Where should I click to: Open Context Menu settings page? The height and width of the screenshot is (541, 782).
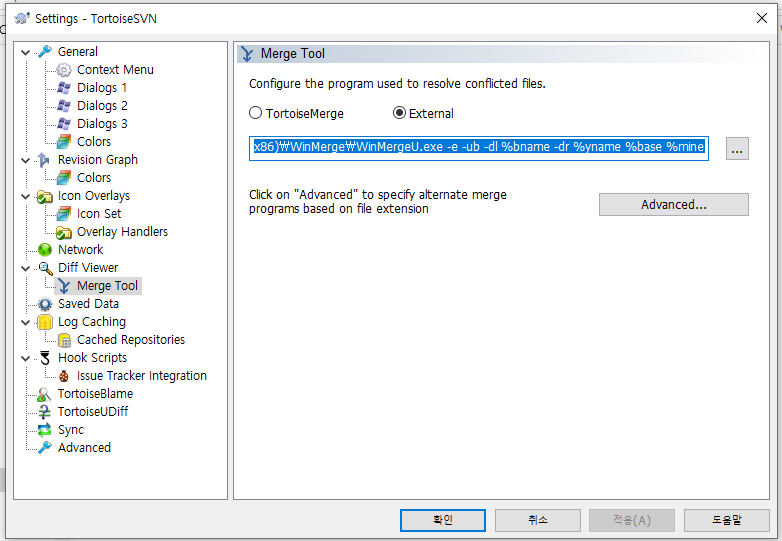115,70
